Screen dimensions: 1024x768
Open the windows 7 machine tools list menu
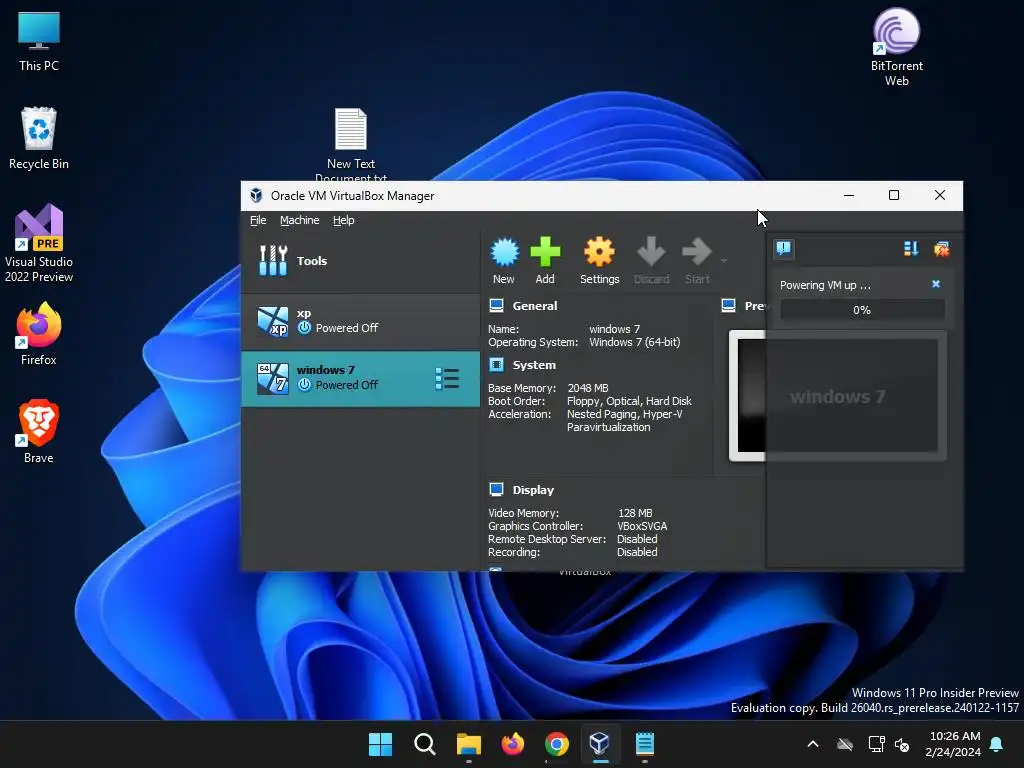[x=447, y=379]
